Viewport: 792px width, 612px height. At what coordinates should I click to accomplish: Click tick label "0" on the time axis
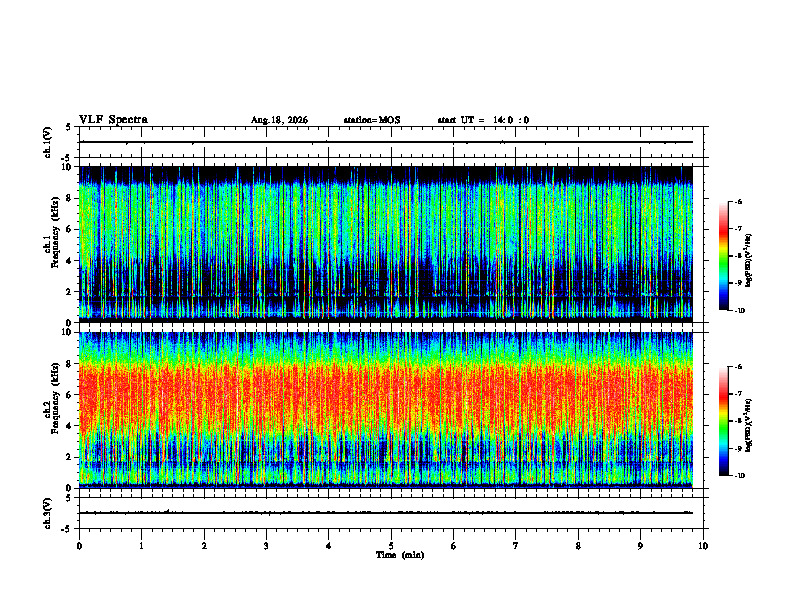(x=79, y=546)
